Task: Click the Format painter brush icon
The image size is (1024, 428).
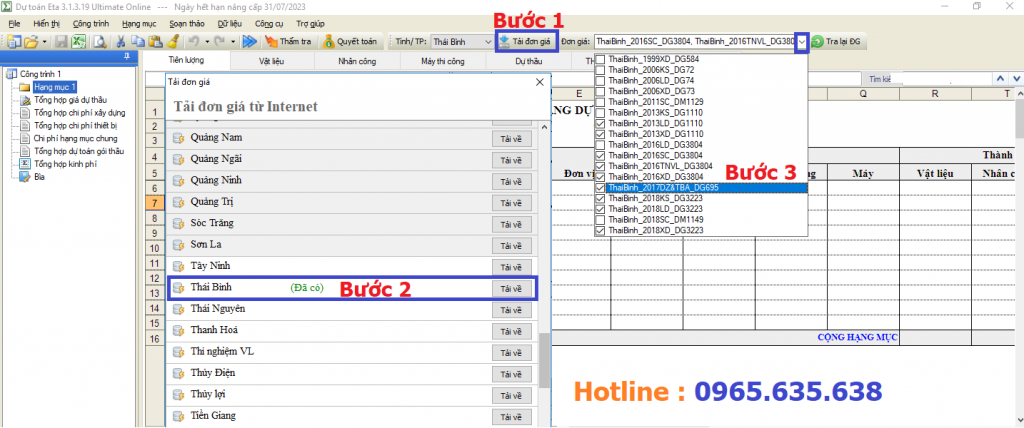Action: [172, 42]
